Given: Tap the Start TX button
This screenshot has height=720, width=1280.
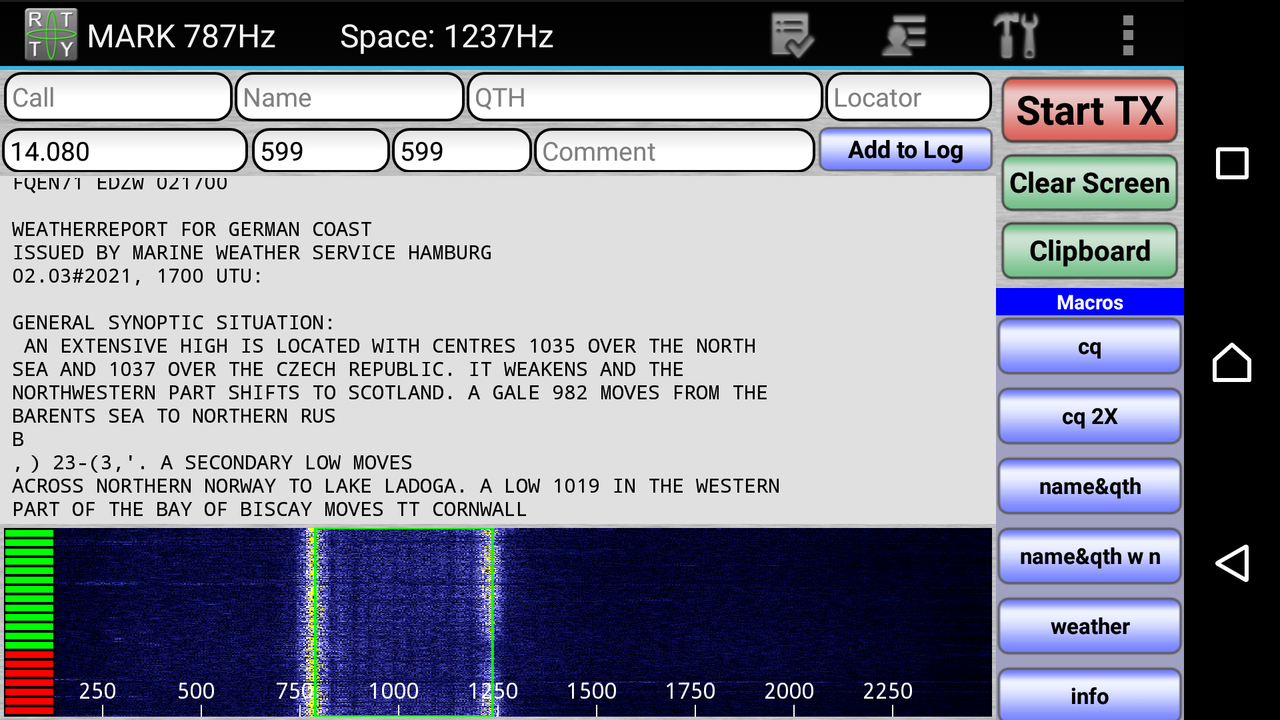Looking at the screenshot, I should (1090, 110).
